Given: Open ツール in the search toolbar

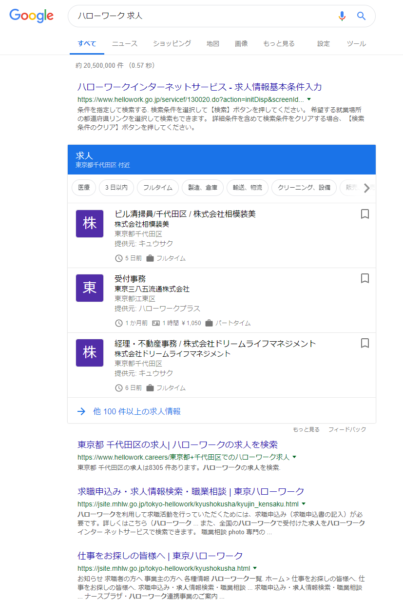Looking at the screenshot, I should (356, 44).
